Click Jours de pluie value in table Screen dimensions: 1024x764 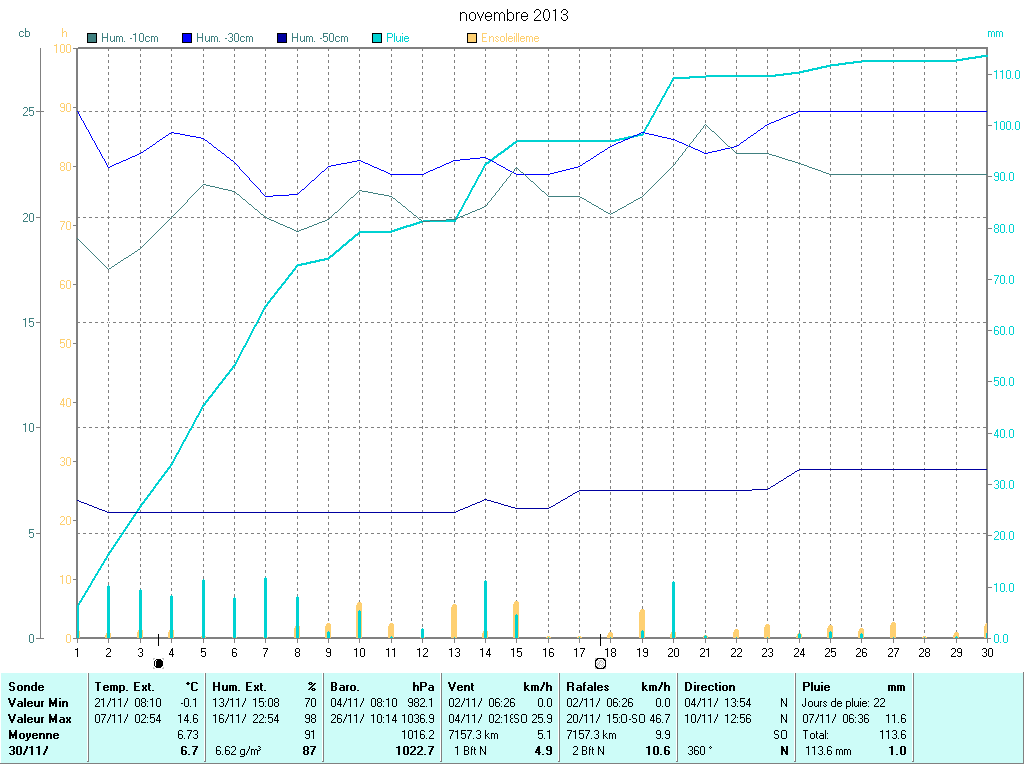[843, 703]
